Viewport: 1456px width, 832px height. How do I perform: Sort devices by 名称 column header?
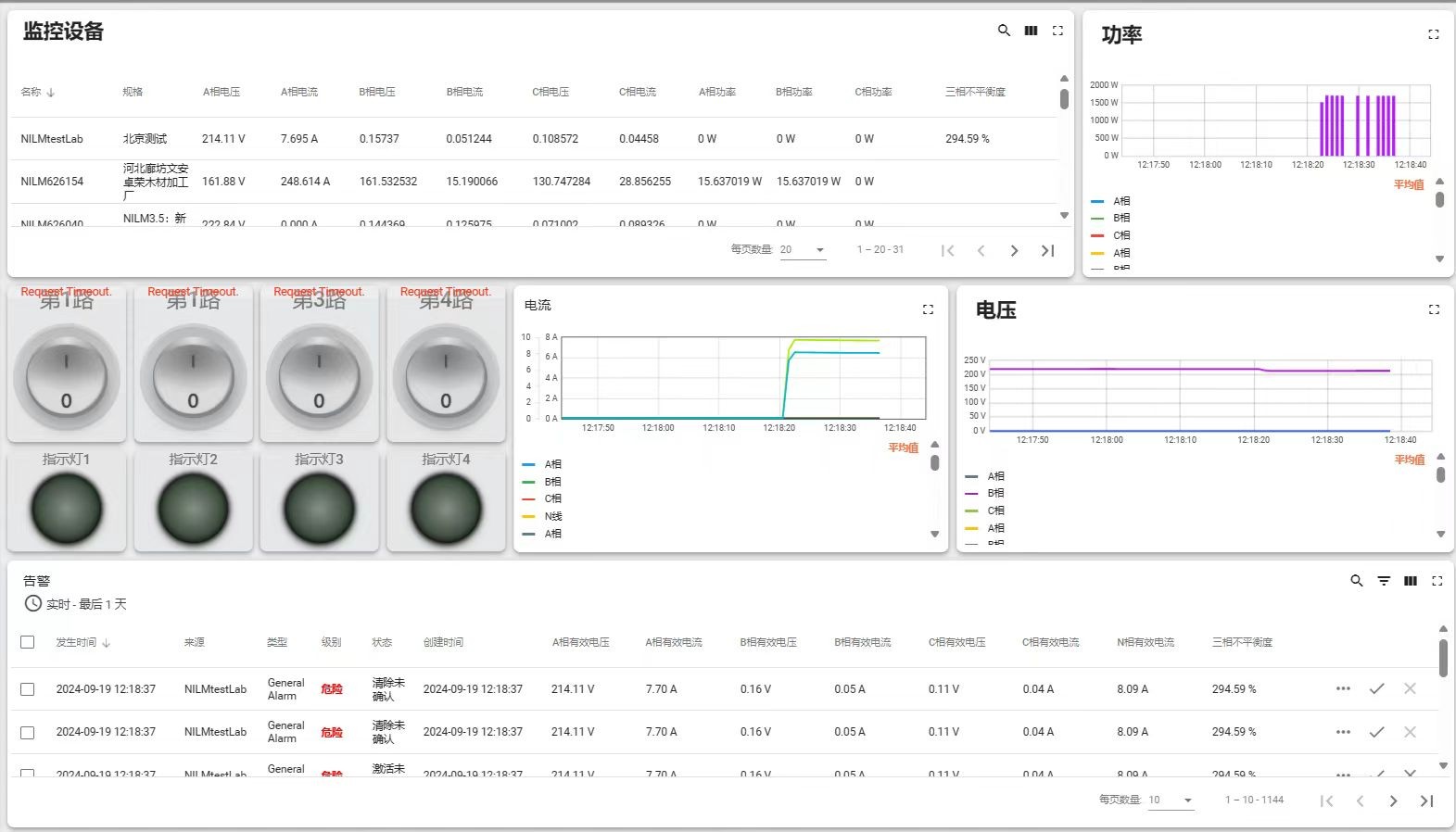tap(32, 92)
